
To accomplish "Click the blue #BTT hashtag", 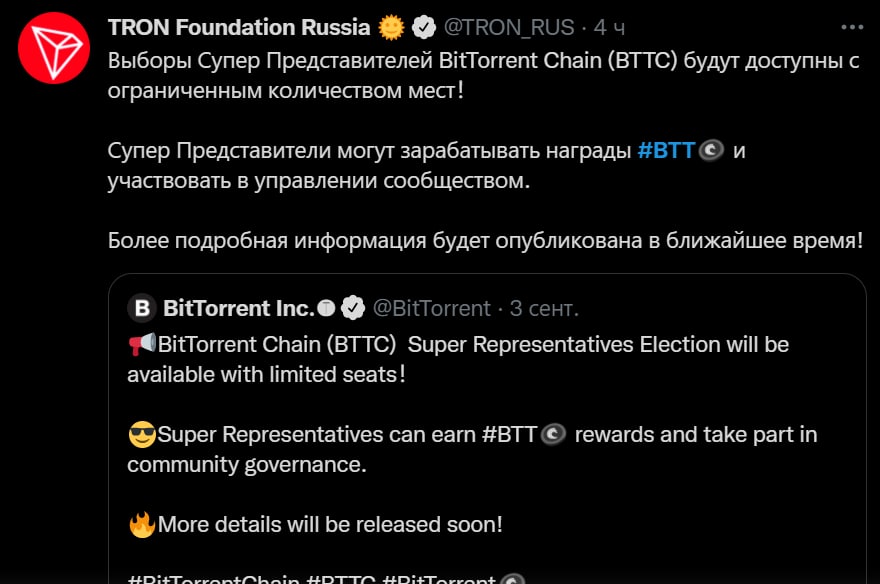I will [x=666, y=150].
